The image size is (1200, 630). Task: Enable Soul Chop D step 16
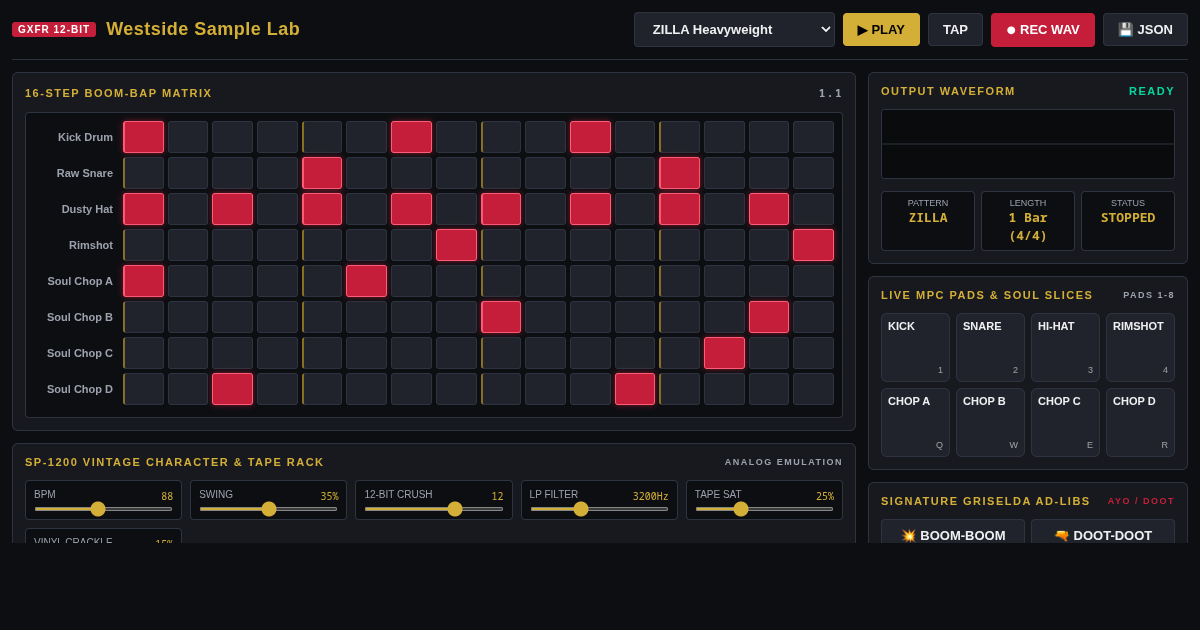click(x=813, y=389)
